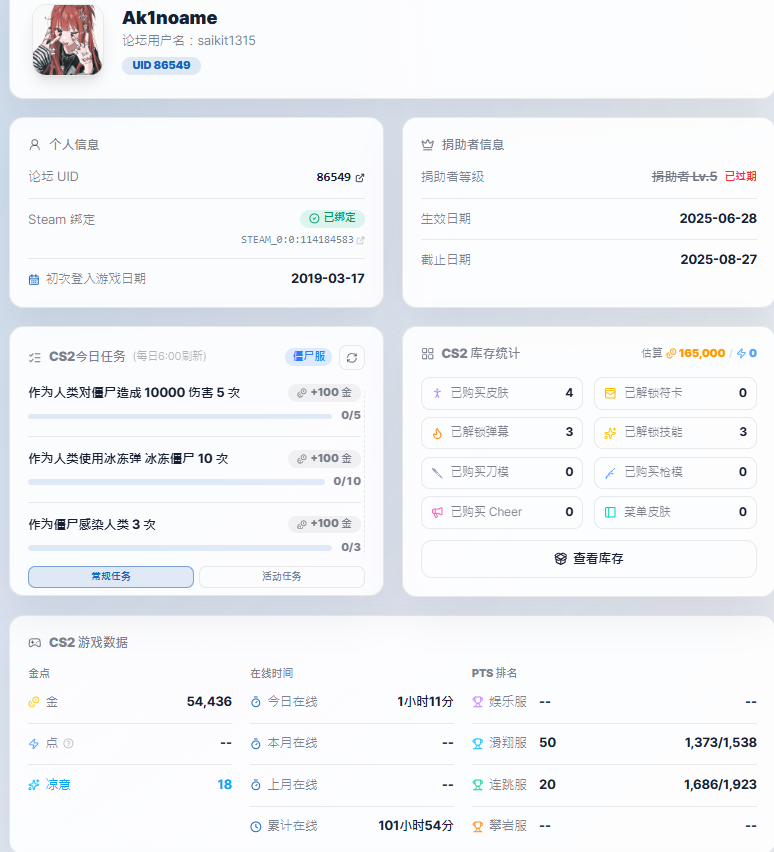
Task: Click the lightning icon beside 点
Action: [34, 743]
